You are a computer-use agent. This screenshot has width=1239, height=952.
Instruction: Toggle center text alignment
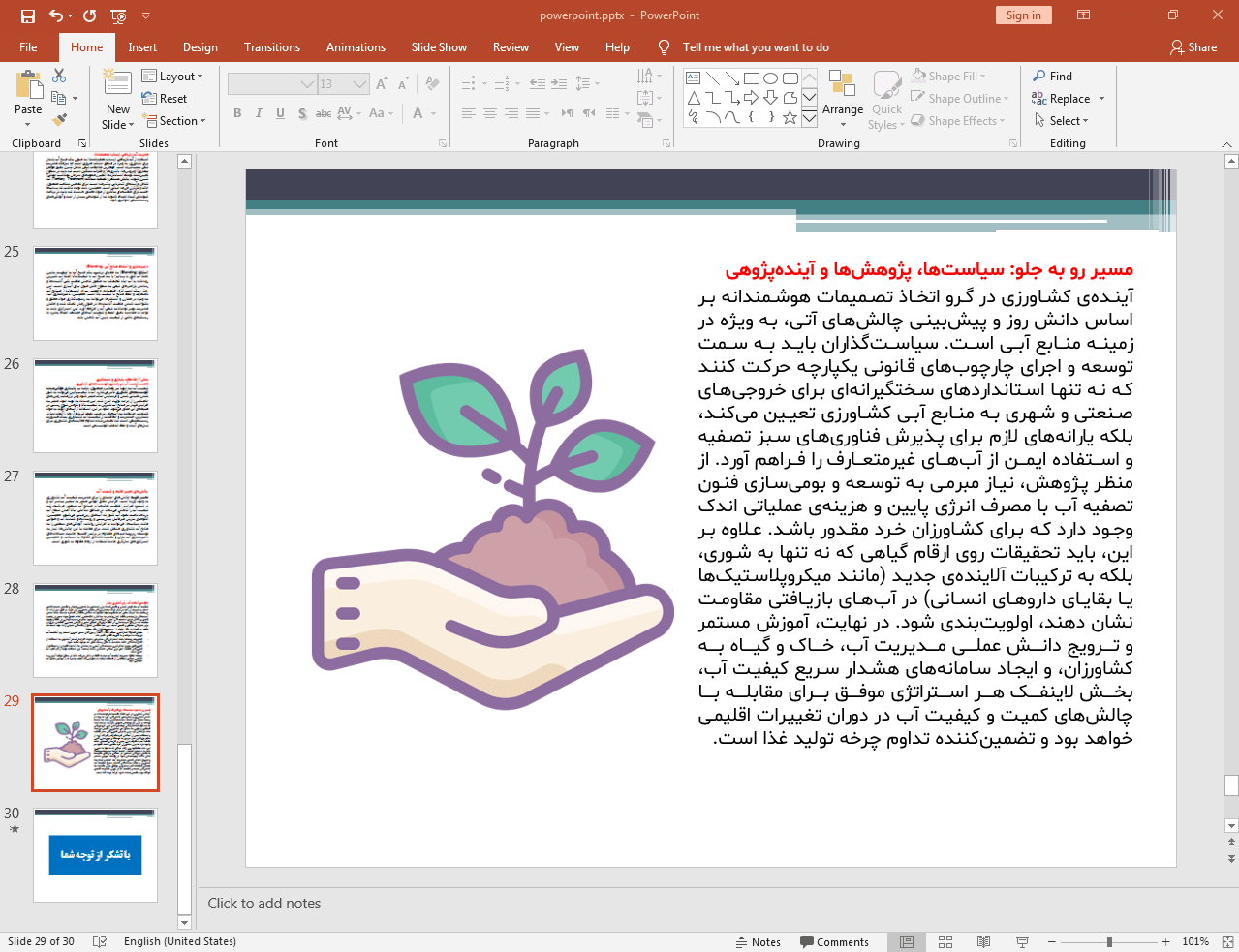pyautogui.click(x=490, y=113)
